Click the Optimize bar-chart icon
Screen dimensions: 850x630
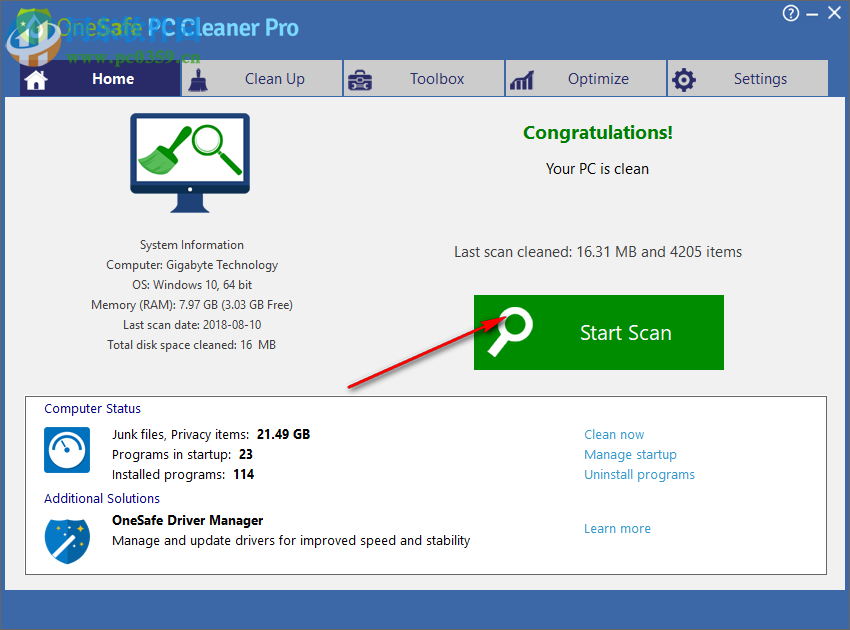pos(523,78)
